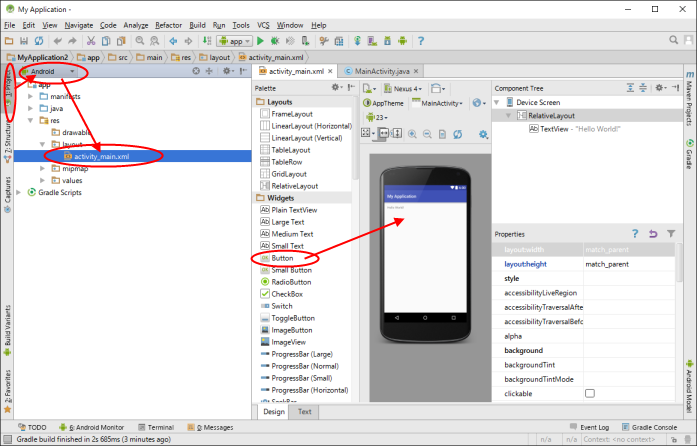
Task: Expand the java folder
Action: 30,108
